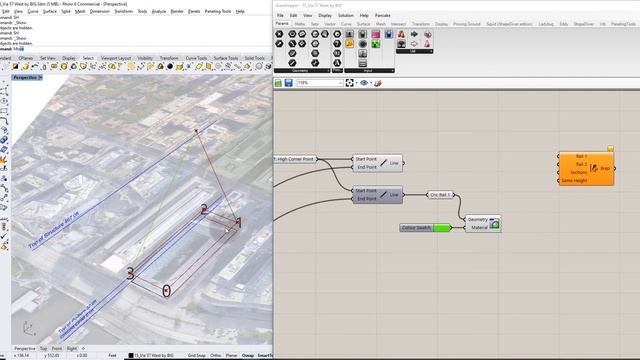The height and width of the screenshot is (360, 640).
Task: Click Same Height input on orange component
Action: coord(574,180)
